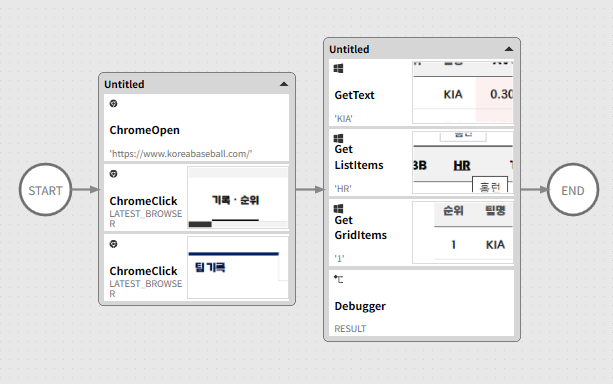Open the 팀기록 click thumbnail
This screenshot has height=384, width=613.
pyautogui.click(x=238, y=267)
